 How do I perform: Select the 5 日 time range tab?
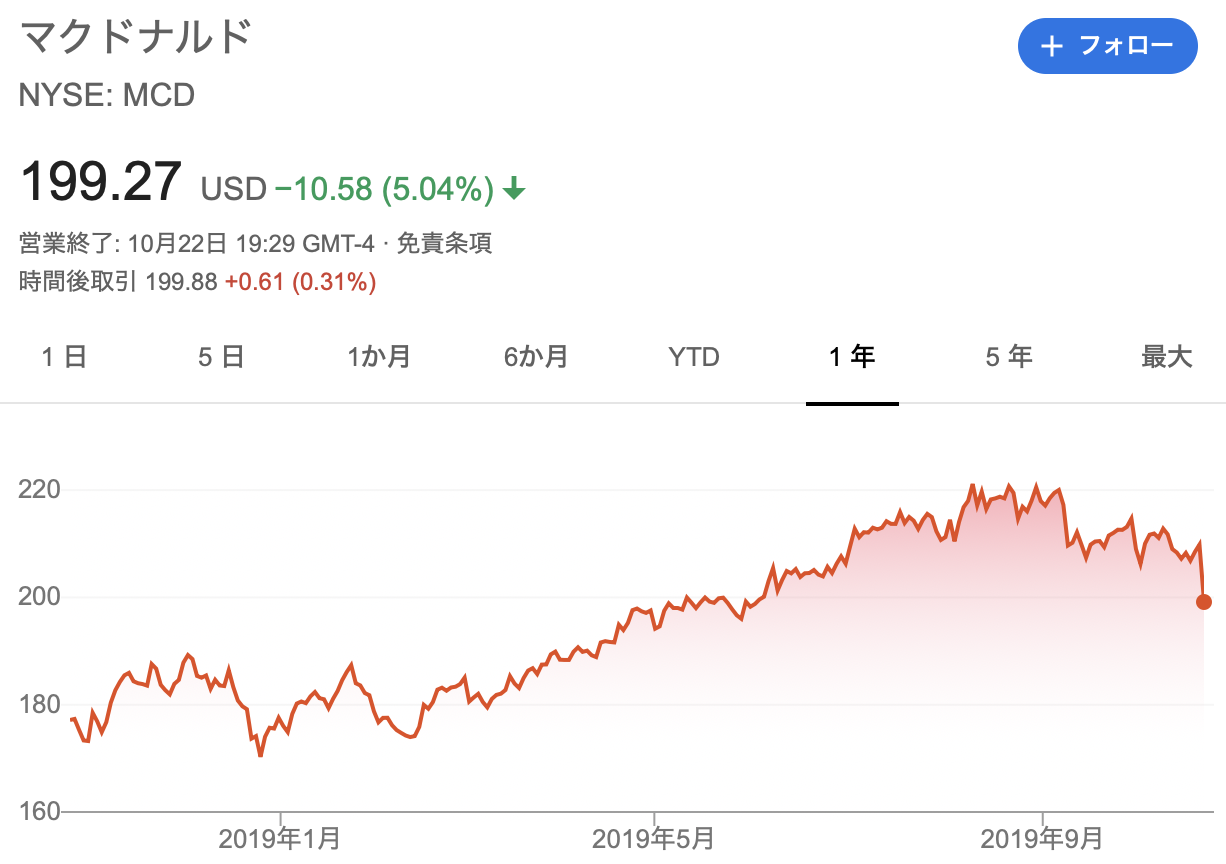[221, 357]
